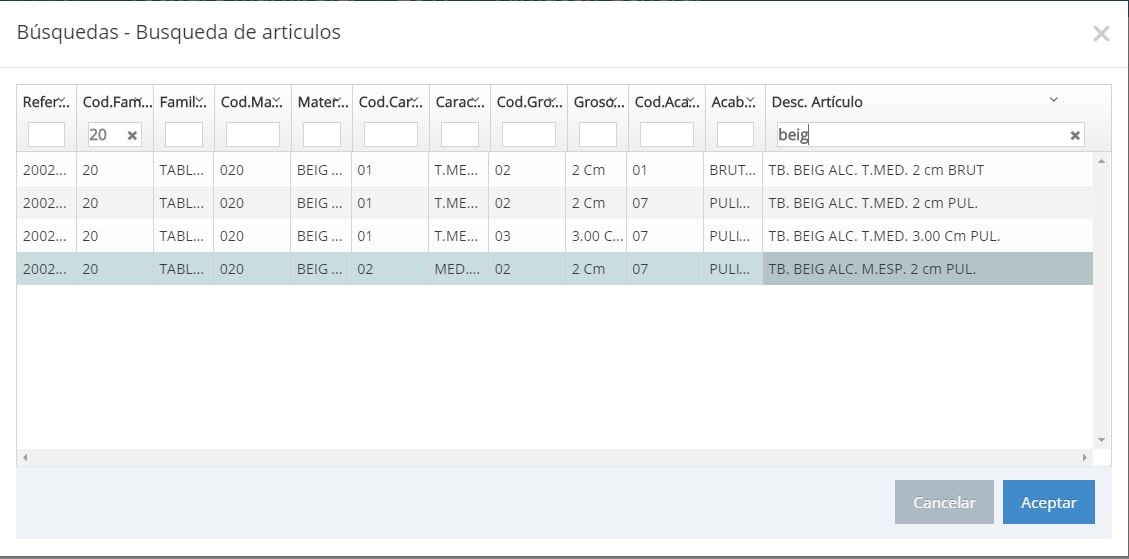Click the Cancelar button
The image size is (1129, 559).
coord(944,502)
